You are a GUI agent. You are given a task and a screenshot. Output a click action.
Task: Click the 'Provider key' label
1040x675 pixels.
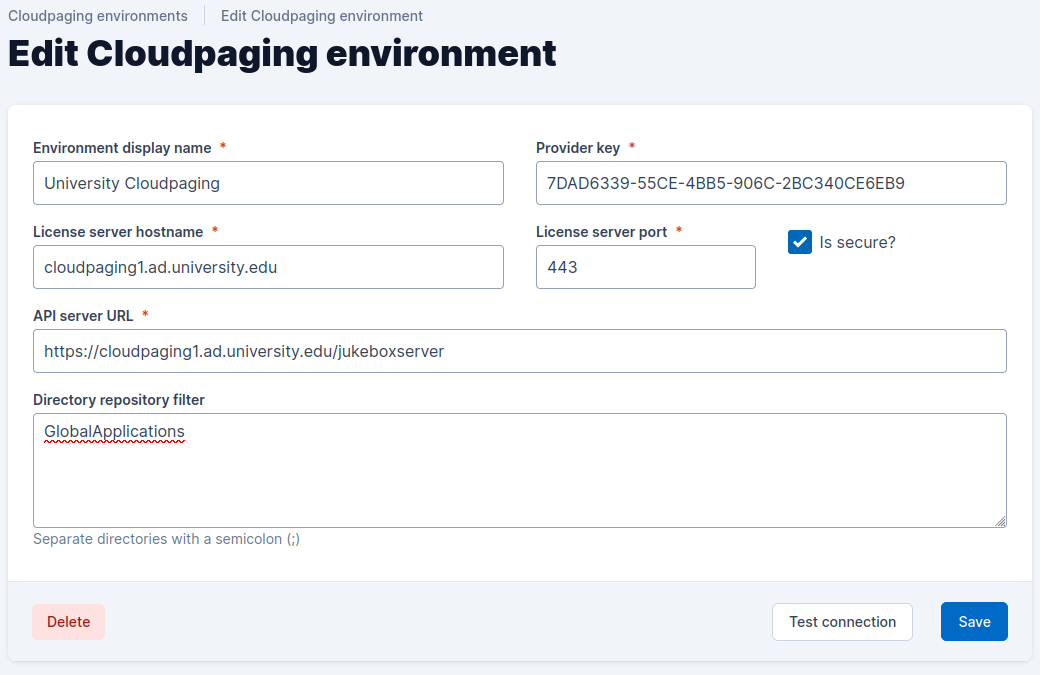coord(578,148)
